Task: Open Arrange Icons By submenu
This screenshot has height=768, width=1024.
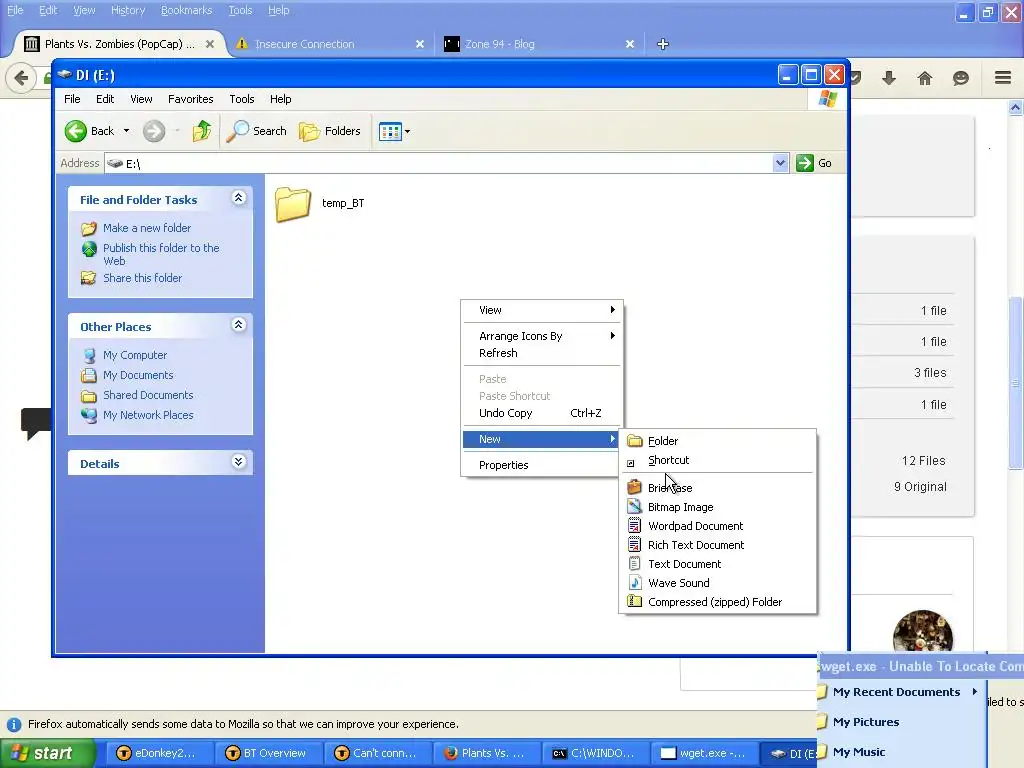Action: tap(542, 336)
